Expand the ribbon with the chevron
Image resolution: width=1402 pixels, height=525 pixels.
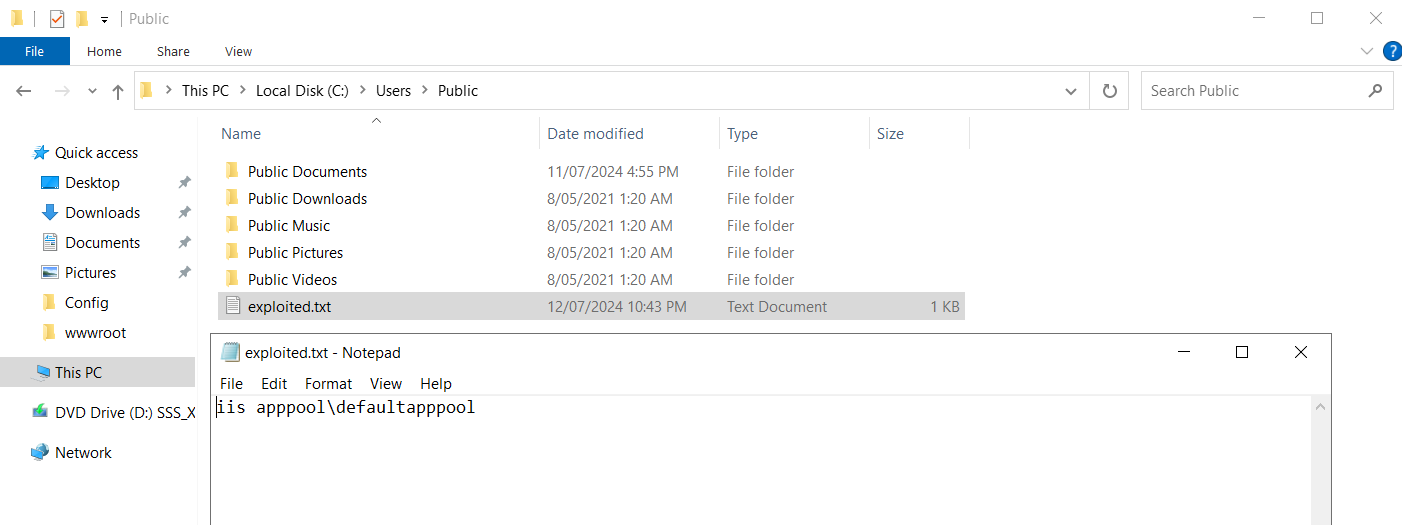tap(1367, 51)
